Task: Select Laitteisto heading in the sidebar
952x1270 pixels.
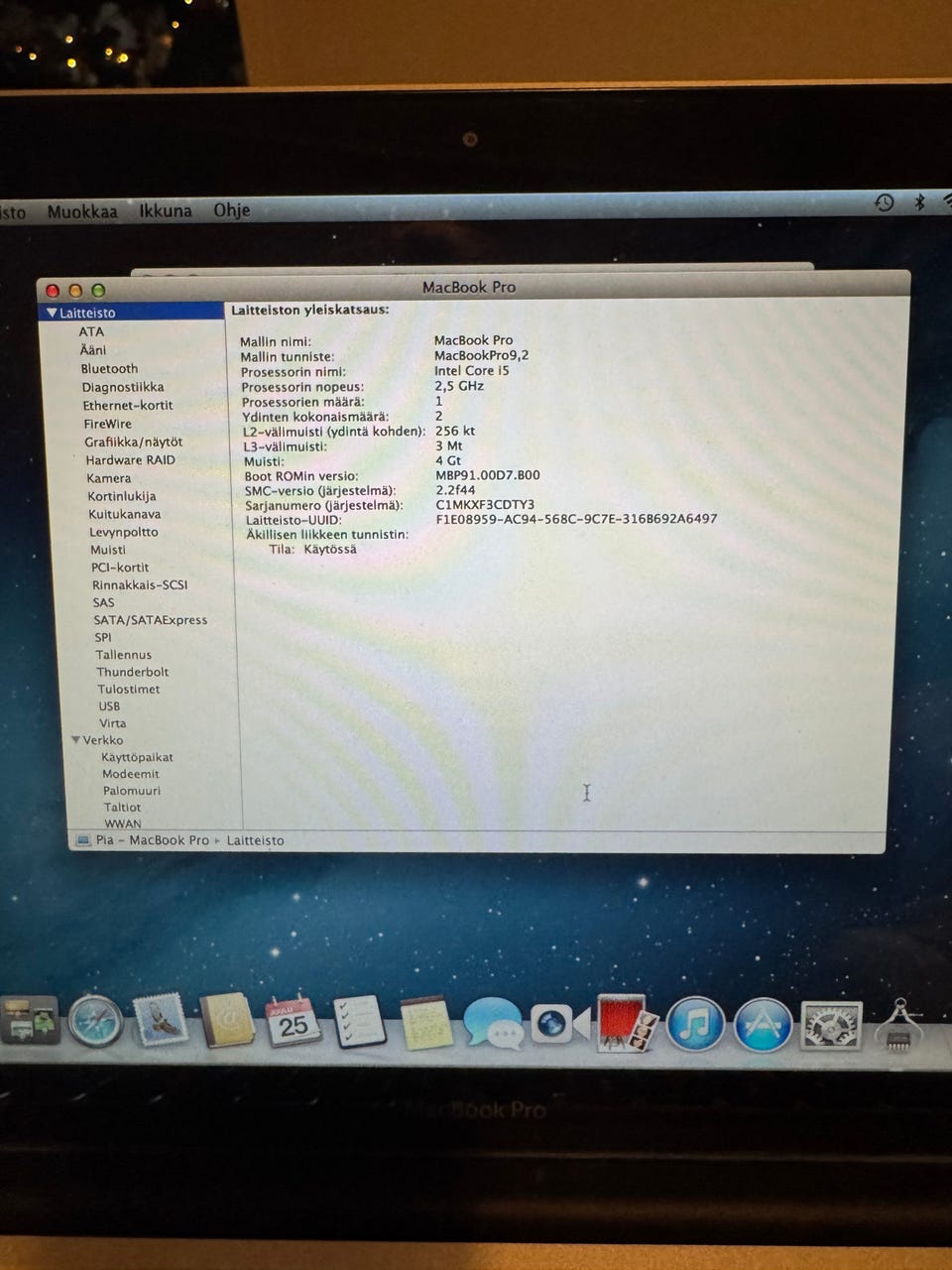Action: (x=87, y=313)
